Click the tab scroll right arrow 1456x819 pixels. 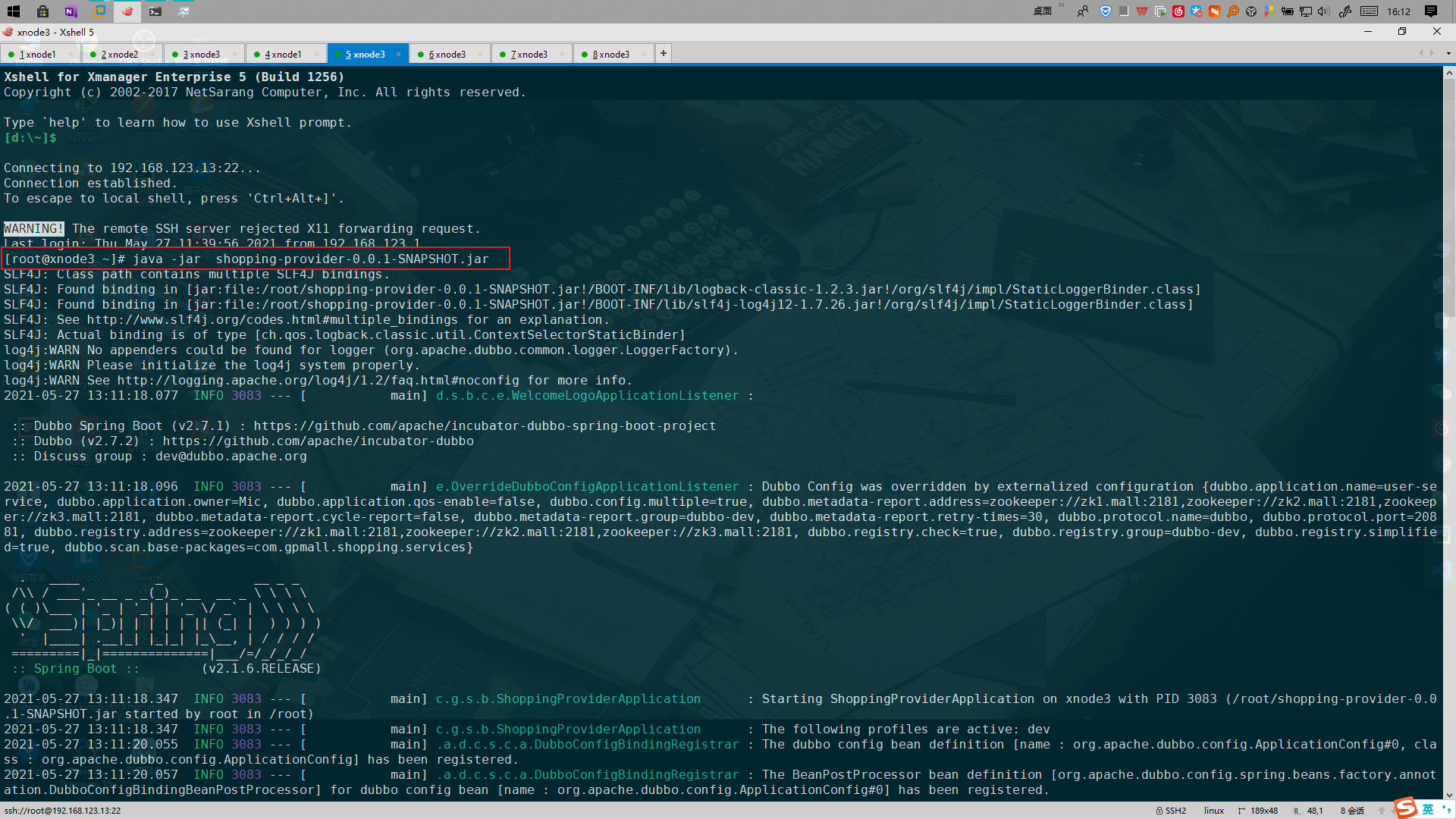[1432, 53]
